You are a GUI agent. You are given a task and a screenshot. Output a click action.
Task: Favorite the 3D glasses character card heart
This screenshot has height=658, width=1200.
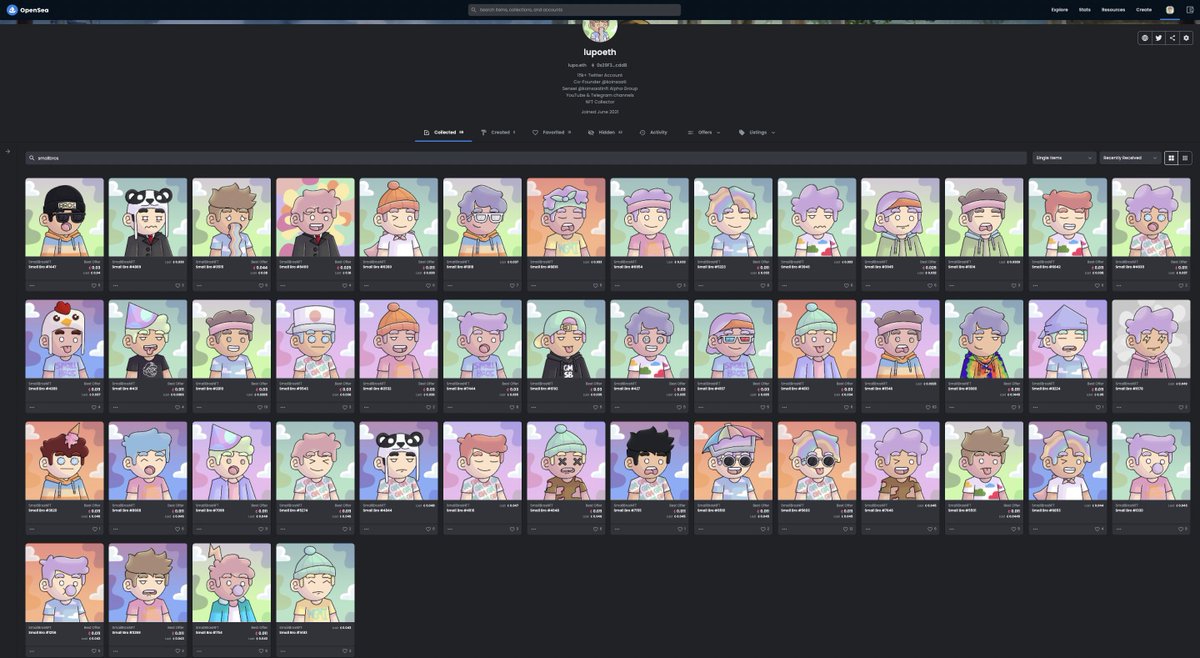pyautogui.click(x=762, y=407)
